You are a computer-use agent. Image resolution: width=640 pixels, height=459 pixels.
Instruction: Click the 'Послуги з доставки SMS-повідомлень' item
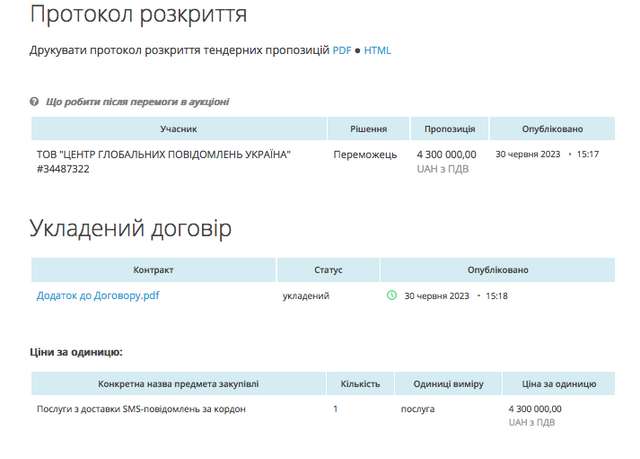(x=141, y=409)
